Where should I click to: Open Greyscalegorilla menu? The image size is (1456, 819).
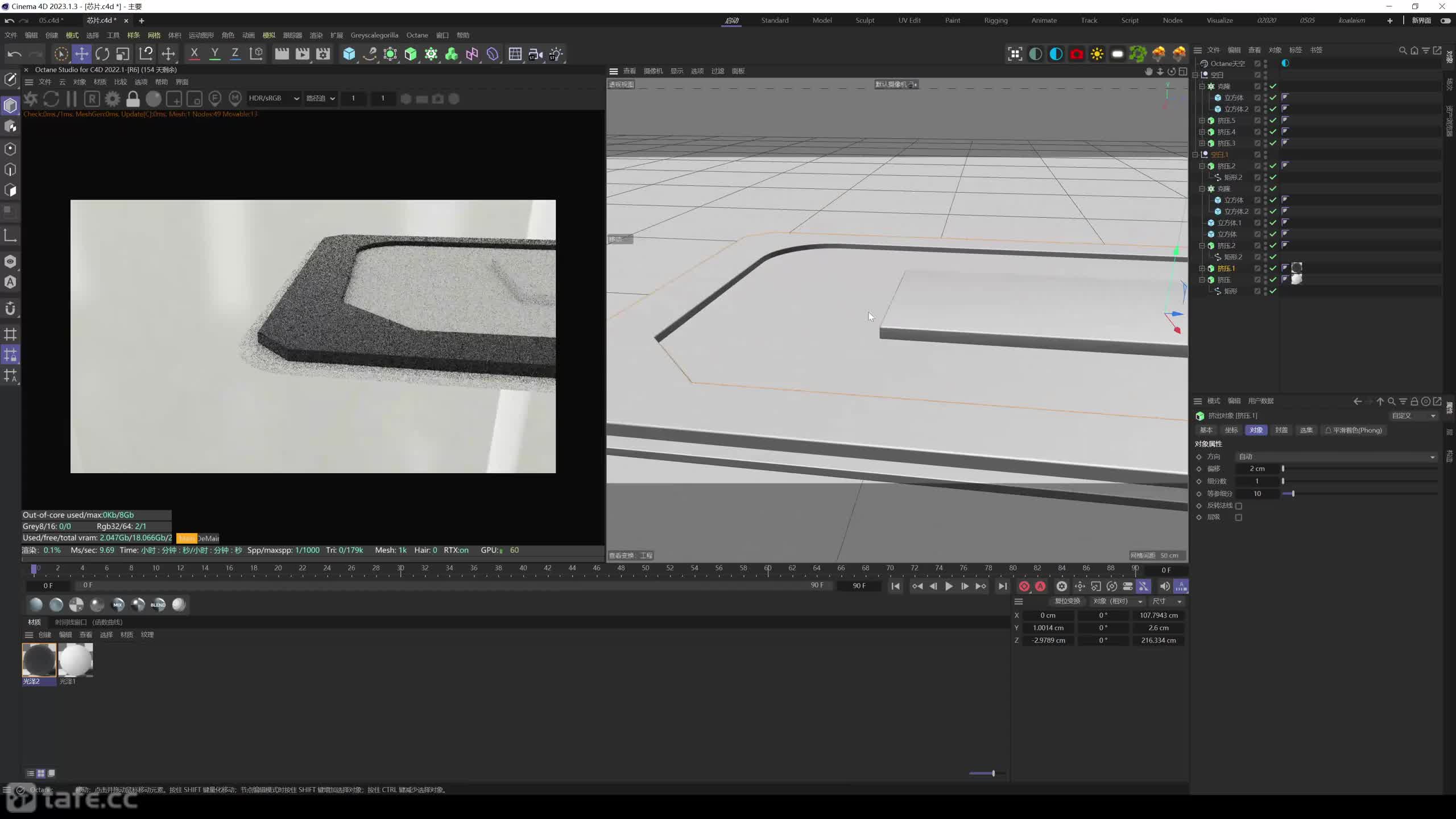(374, 35)
